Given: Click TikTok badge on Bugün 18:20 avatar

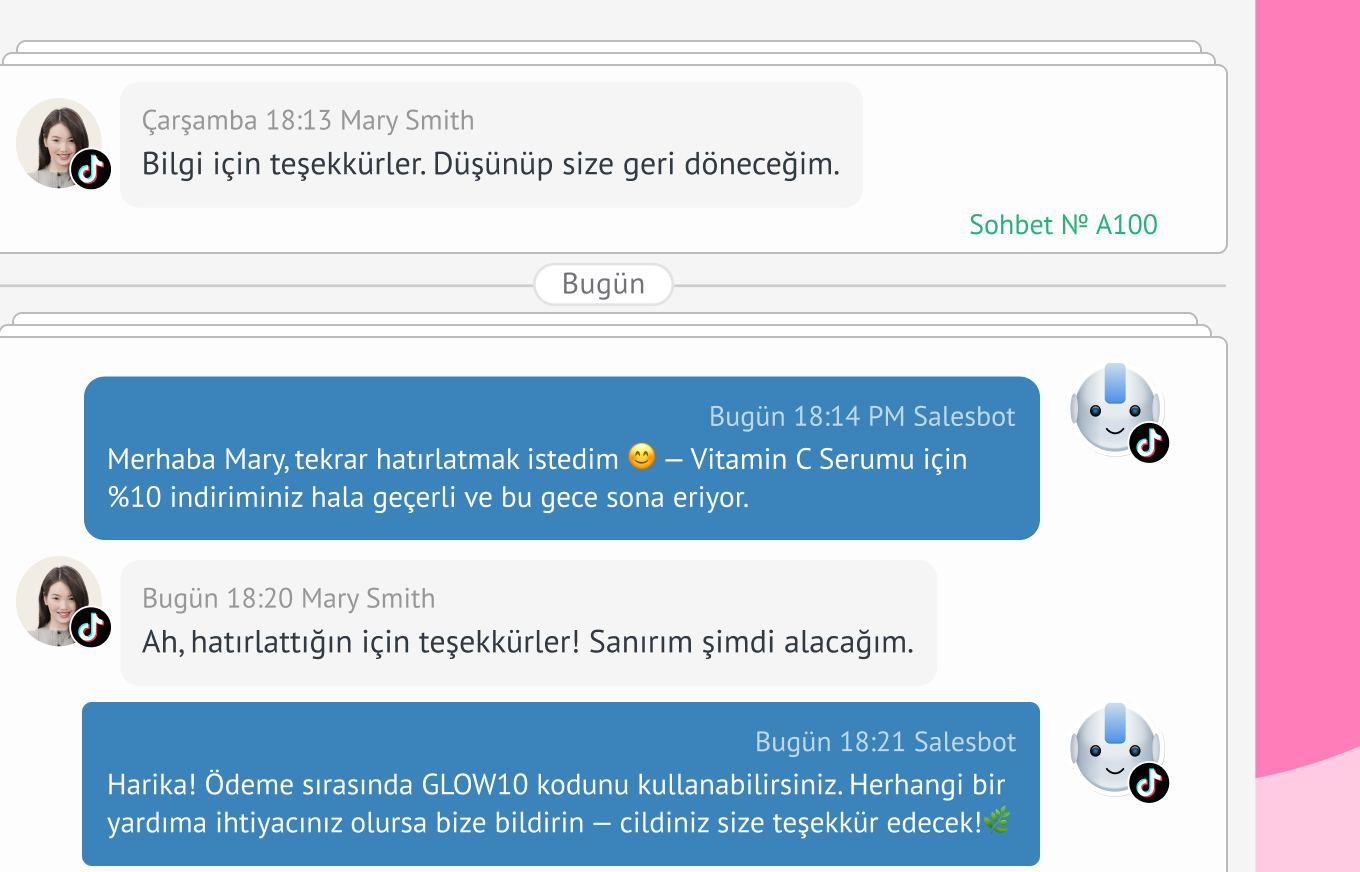Looking at the screenshot, I should click(91, 627).
